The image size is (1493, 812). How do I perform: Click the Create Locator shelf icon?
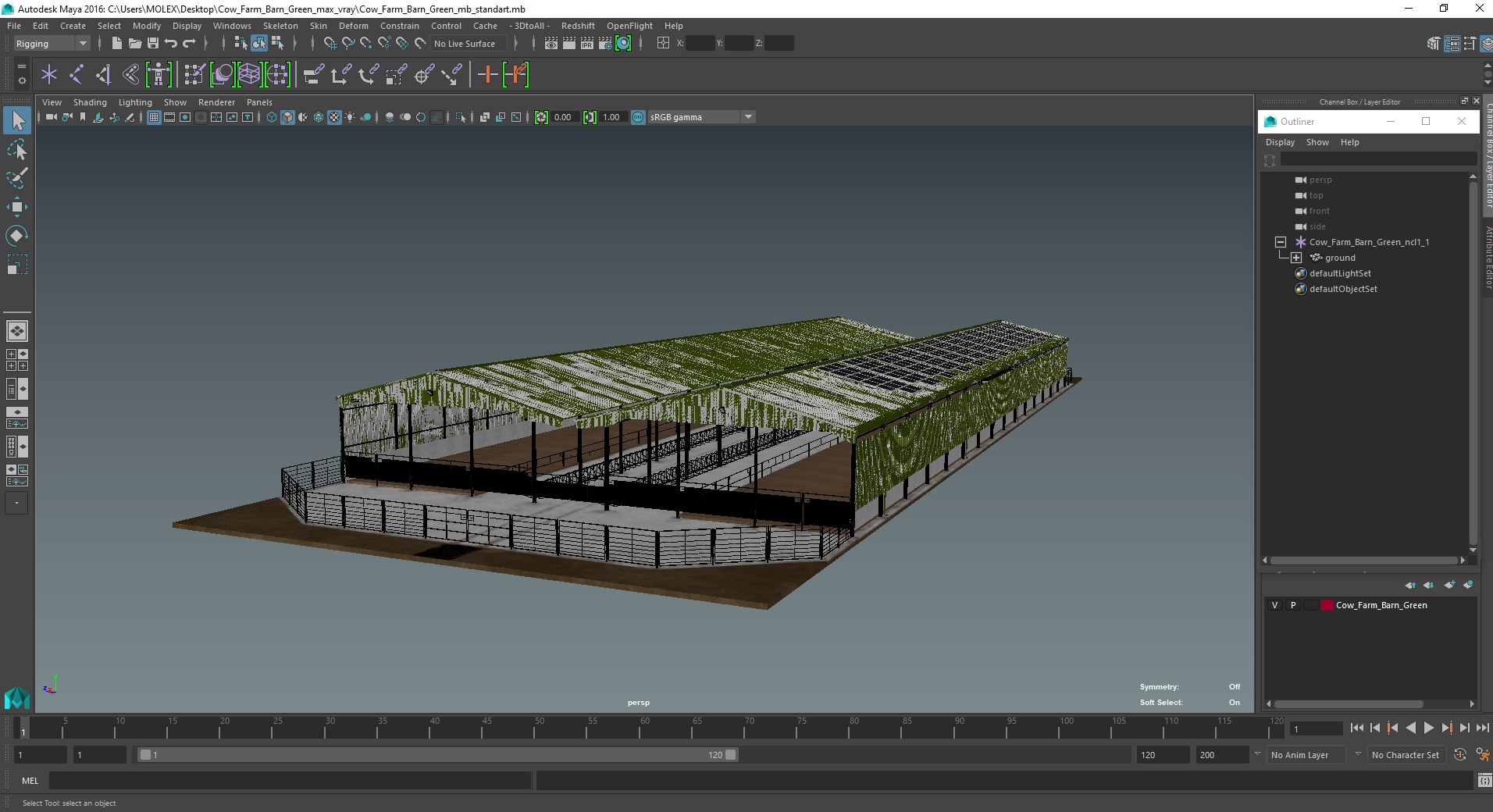49,75
